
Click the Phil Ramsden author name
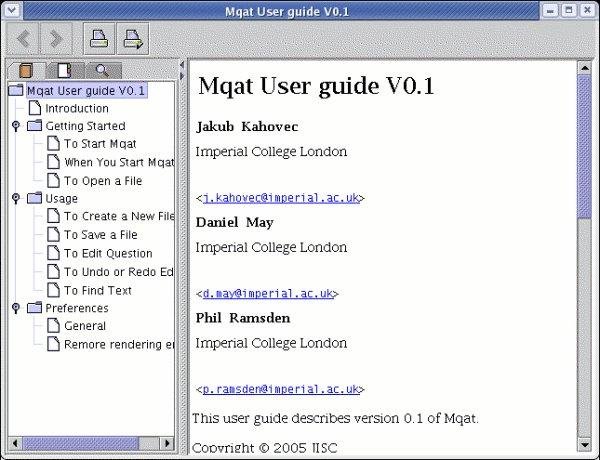coord(243,318)
